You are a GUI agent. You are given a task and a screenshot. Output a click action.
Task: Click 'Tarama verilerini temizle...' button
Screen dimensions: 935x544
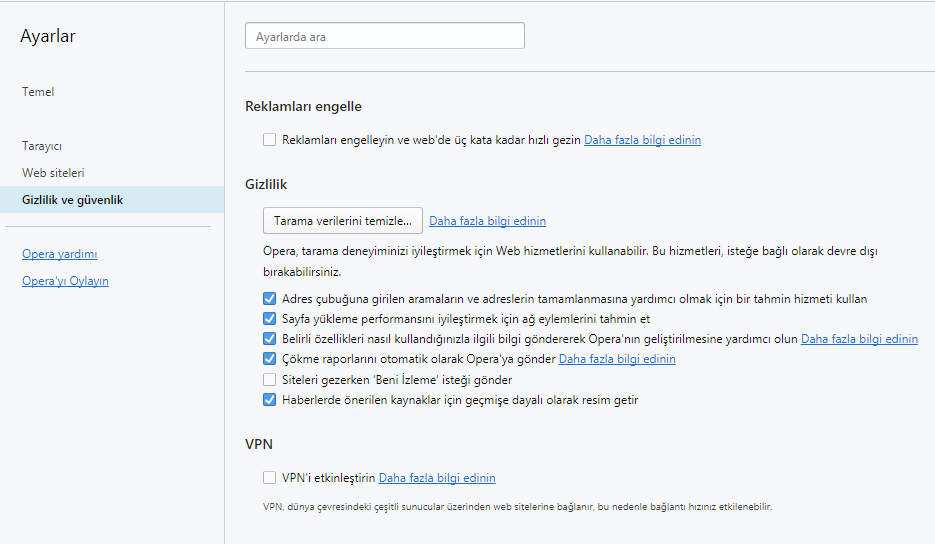(343, 221)
